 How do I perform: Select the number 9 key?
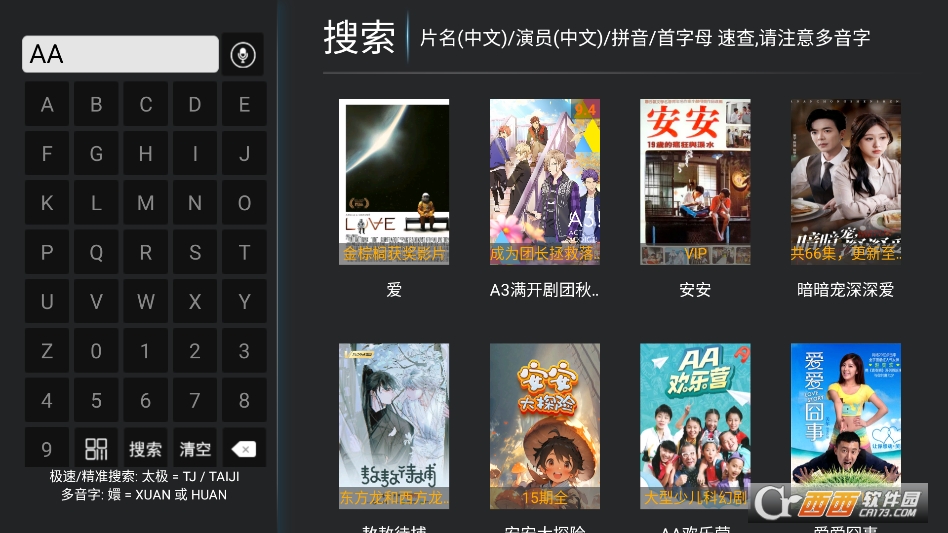[x=47, y=449]
